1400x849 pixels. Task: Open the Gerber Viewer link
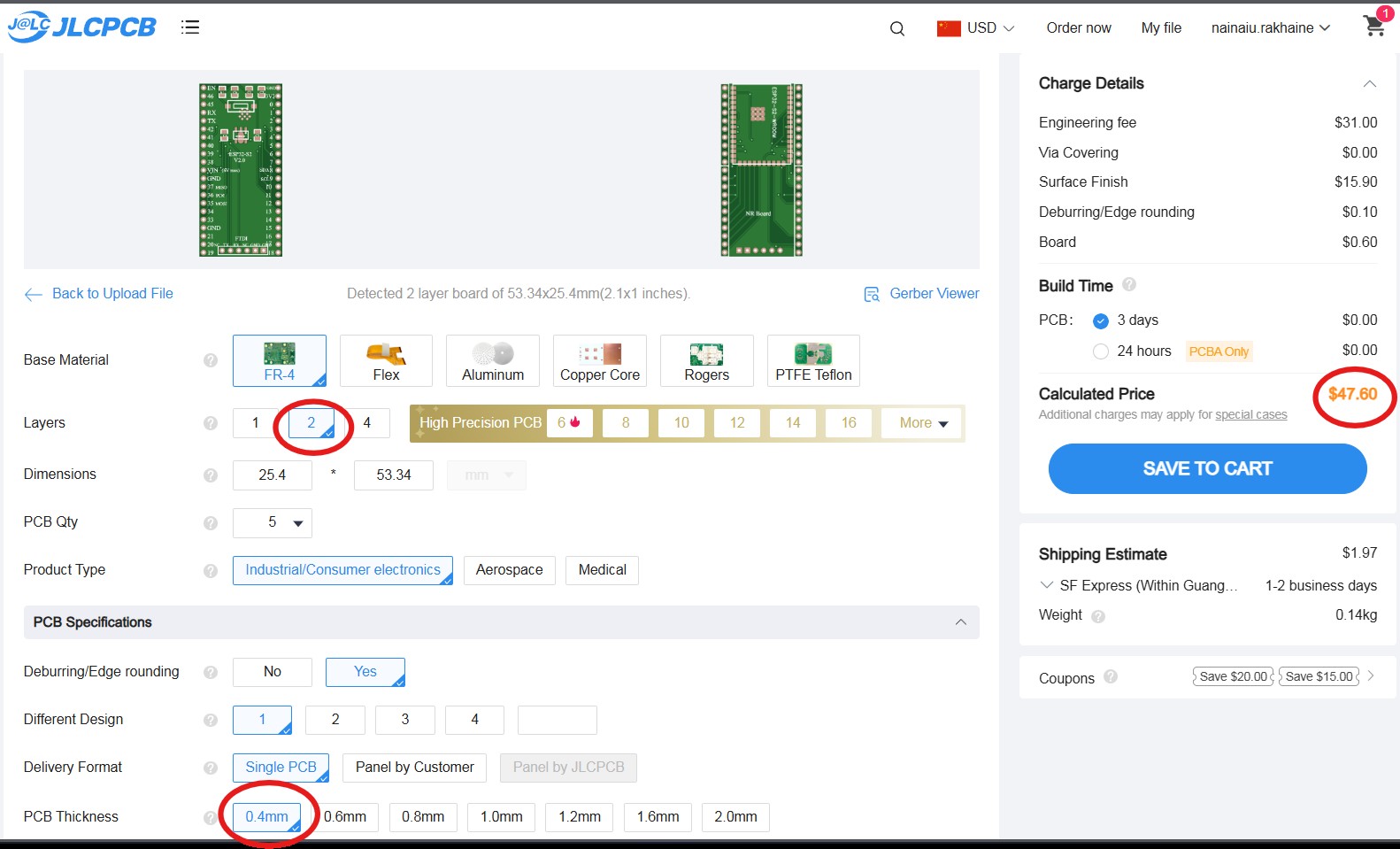coord(935,294)
